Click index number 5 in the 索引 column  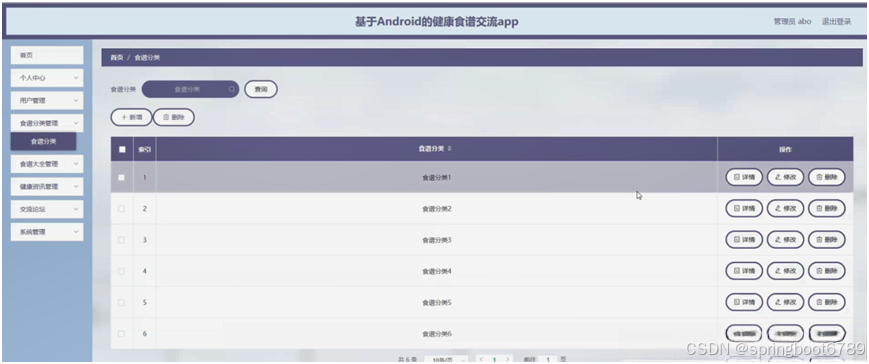[145, 303]
